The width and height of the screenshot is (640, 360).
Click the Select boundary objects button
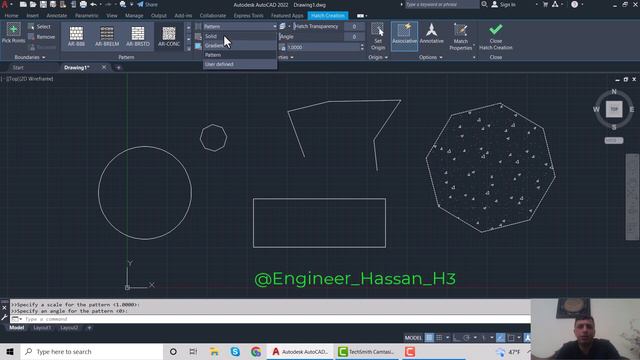coord(40,27)
